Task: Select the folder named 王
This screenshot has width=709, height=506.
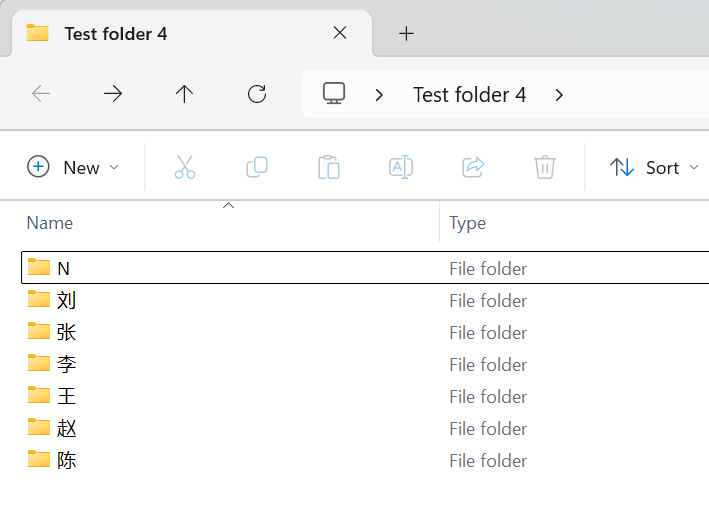Action: (66, 396)
